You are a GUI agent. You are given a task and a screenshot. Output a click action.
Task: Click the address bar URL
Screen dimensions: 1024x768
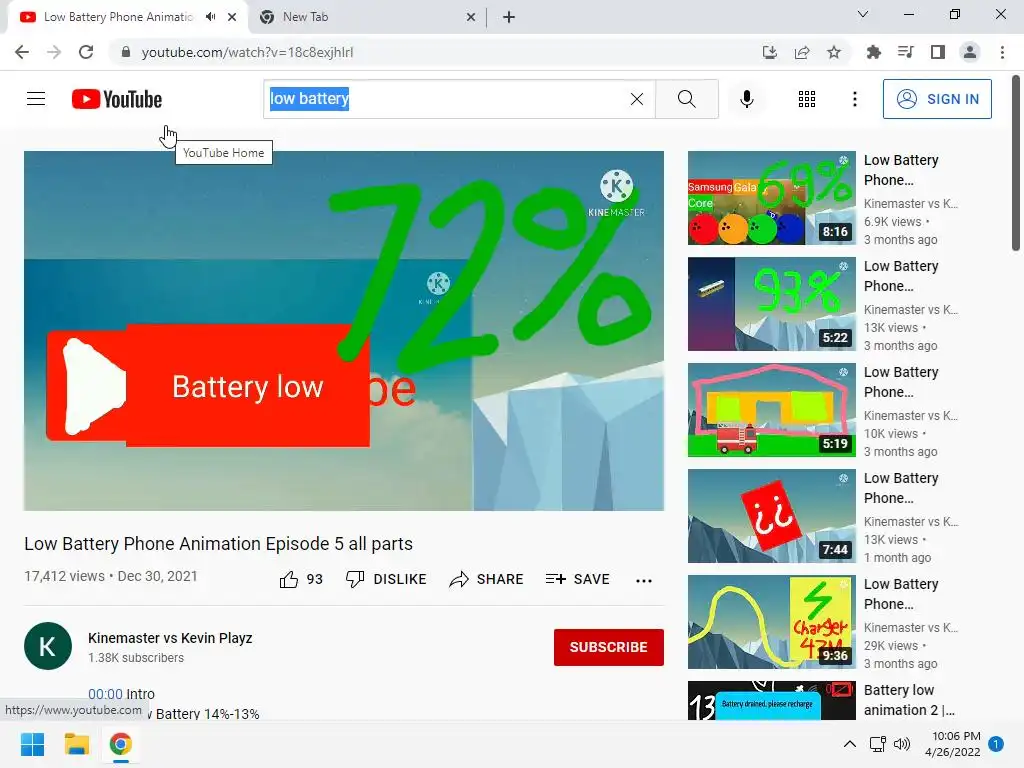tap(248, 52)
